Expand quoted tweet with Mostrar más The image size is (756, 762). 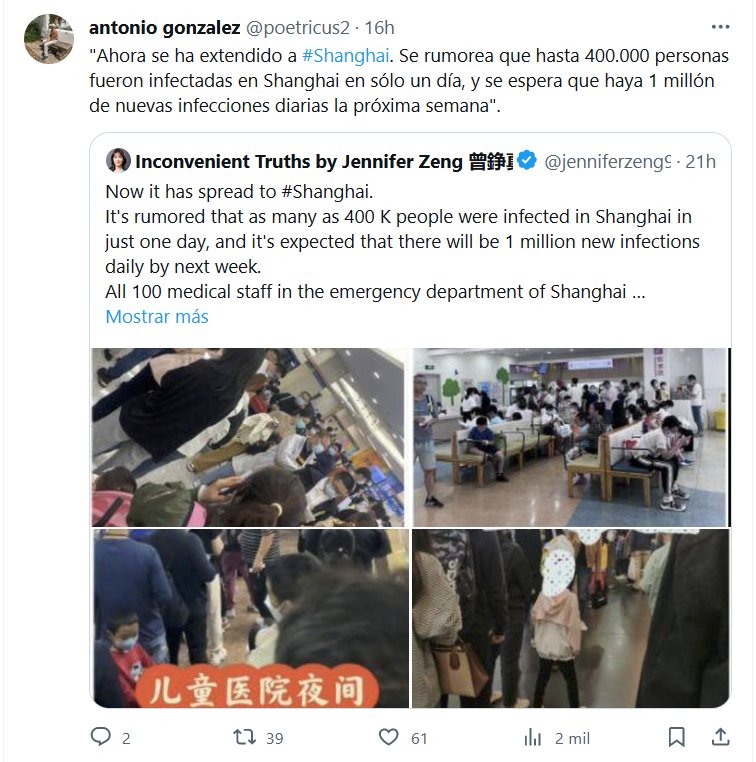pyautogui.click(x=157, y=317)
